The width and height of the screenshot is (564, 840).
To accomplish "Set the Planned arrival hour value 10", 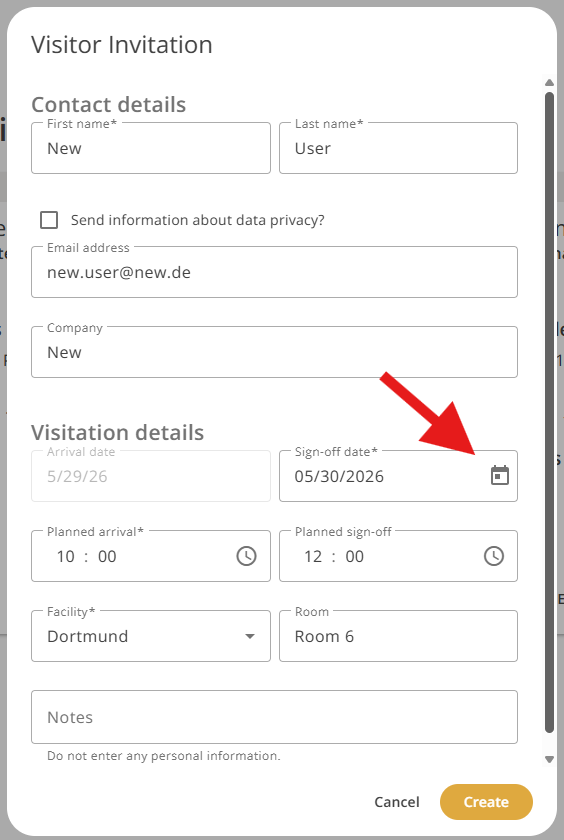I will pos(66,557).
